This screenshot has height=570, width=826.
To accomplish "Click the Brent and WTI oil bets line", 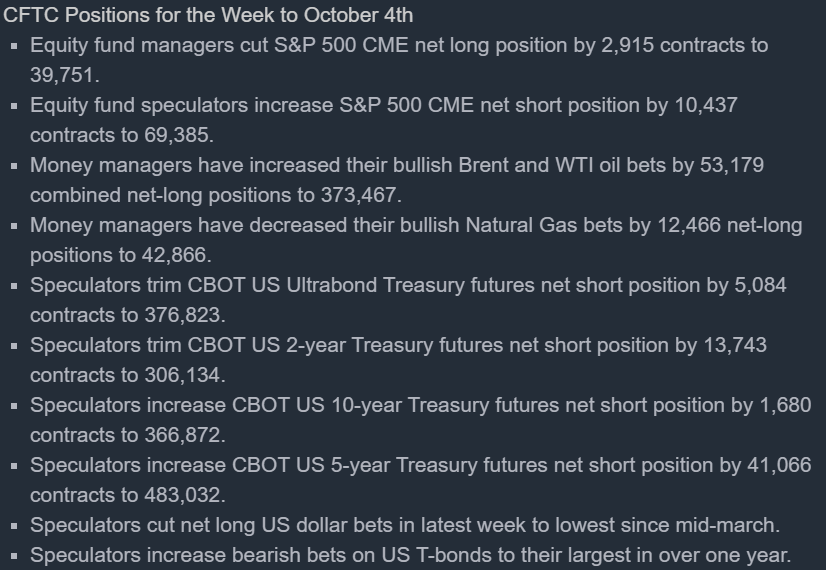I will click(397, 165).
